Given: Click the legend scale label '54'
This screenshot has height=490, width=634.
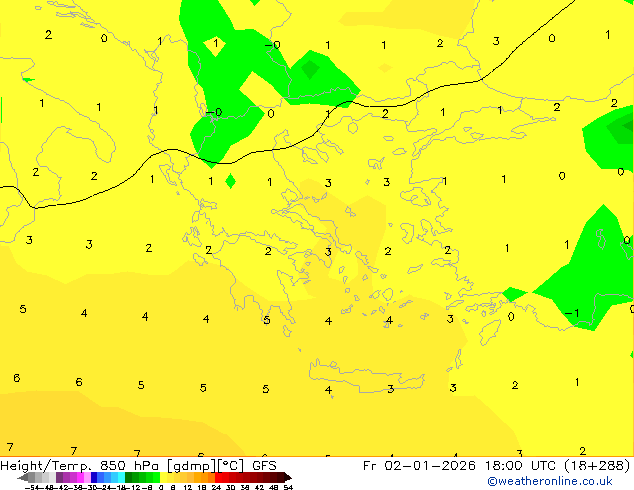Looking at the screenshot, I should click(x=288, y=488).
